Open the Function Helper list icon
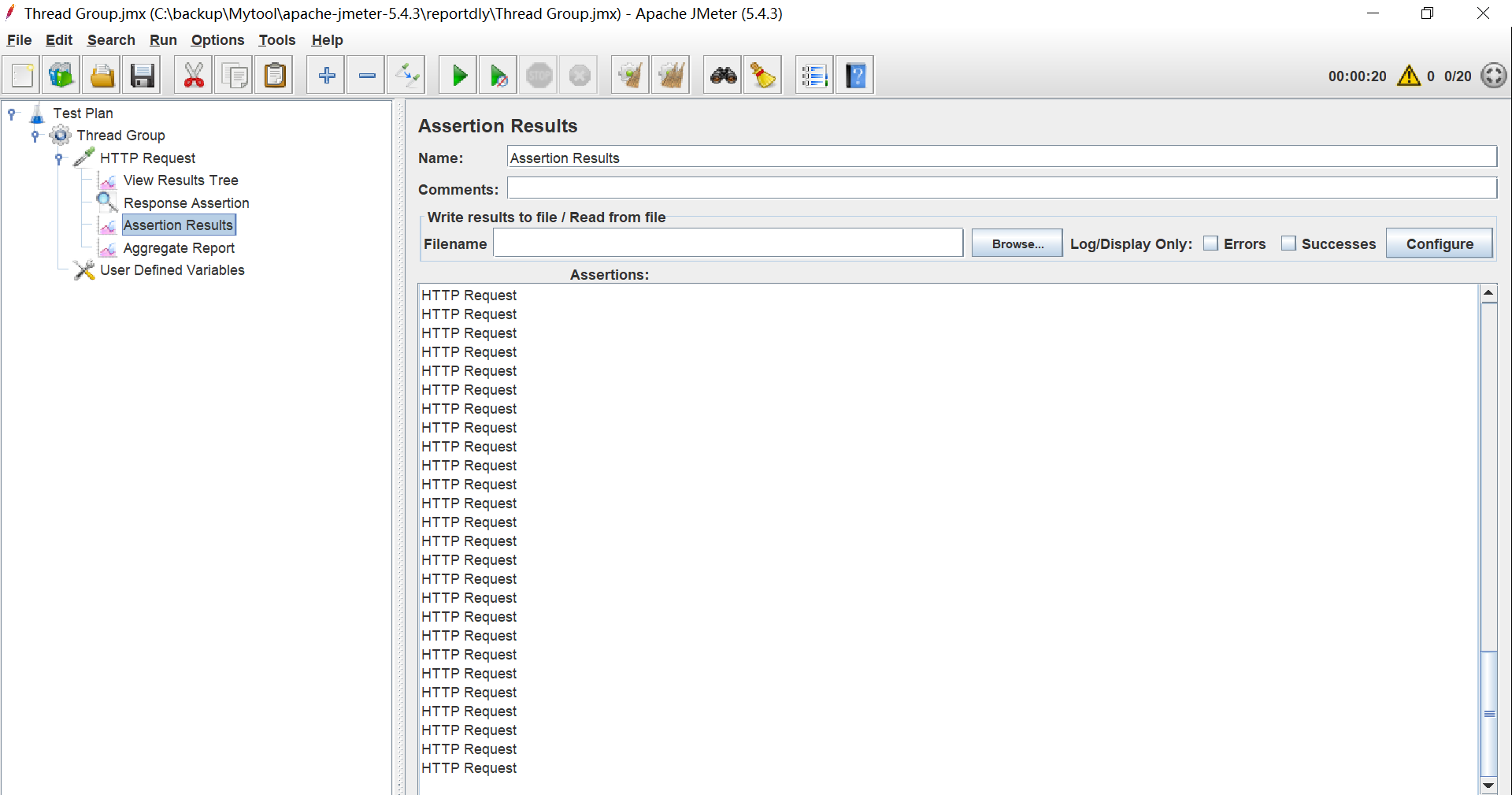 815,76
